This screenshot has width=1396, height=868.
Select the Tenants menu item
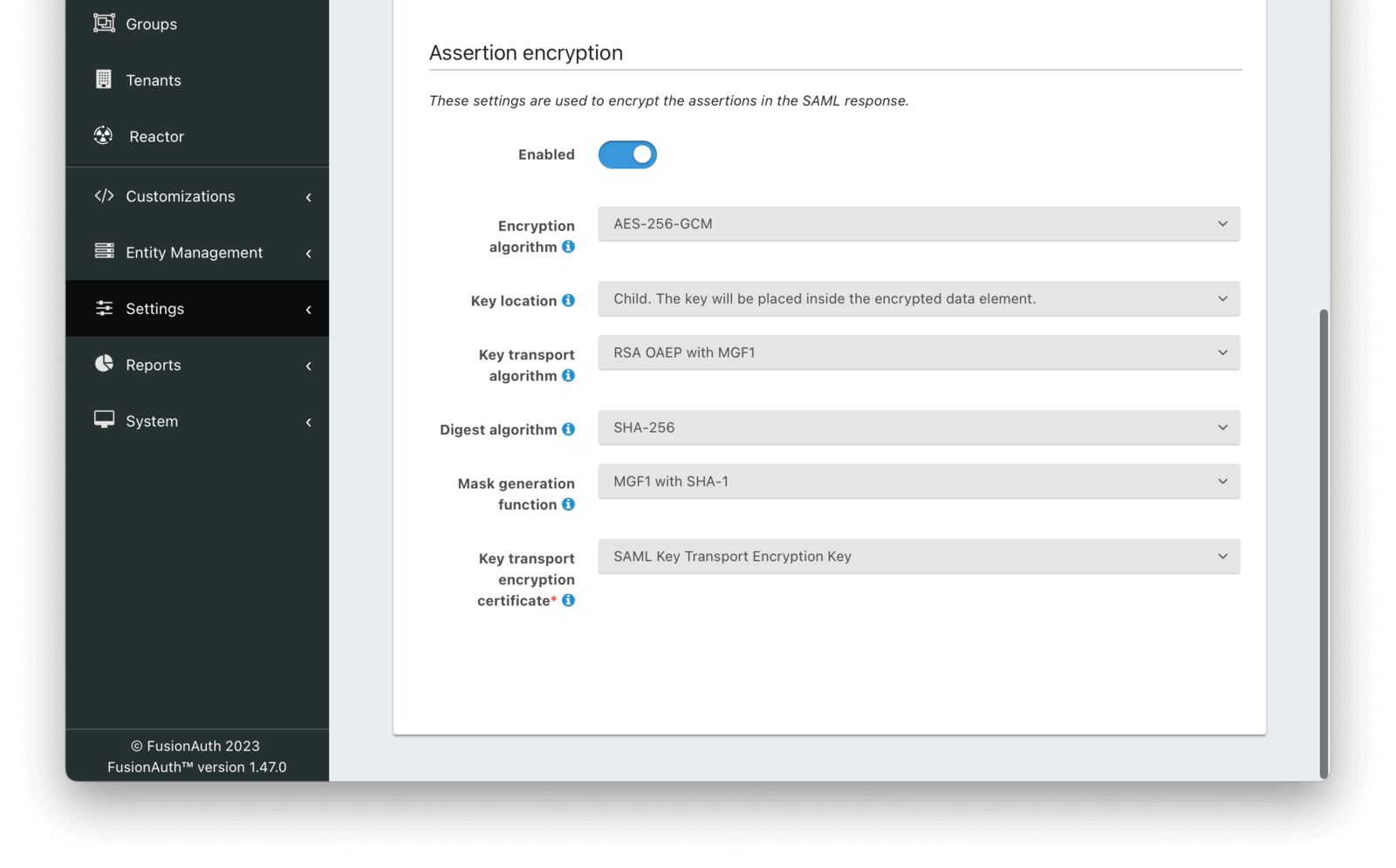pyautogui.click(x=154, y=79)
